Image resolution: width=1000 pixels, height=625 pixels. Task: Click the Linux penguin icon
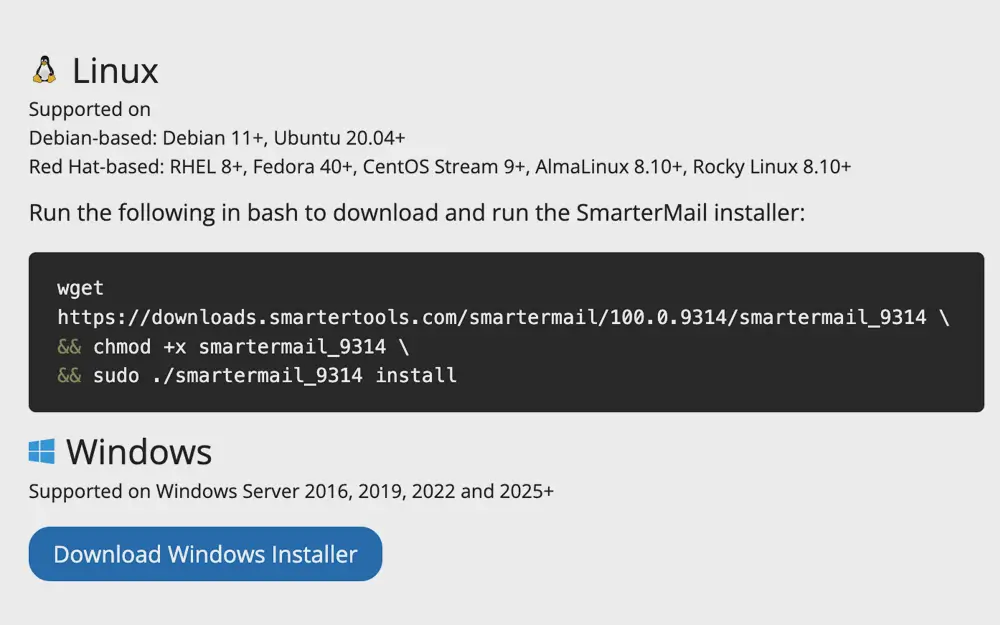tap(43, 69)
